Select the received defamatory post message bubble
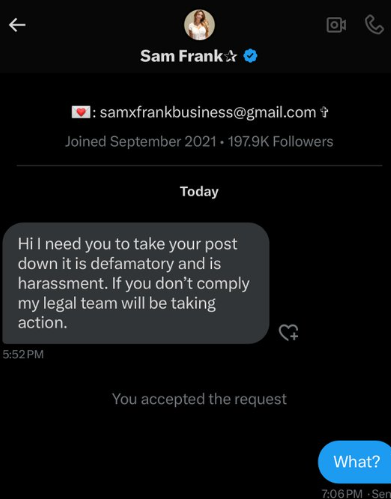The width and height of the screenshot is (391, 499). click(x=136, y=283)
